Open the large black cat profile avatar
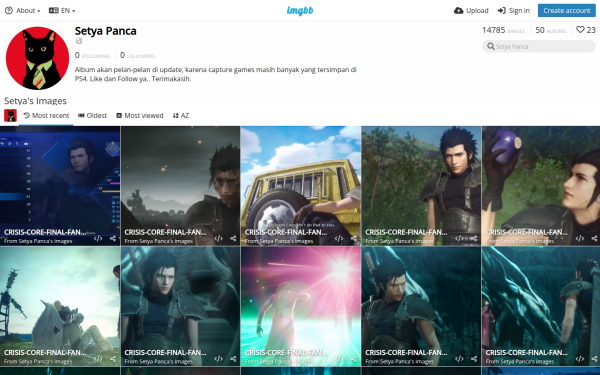Viewport: 600px width, 375px height. coord(37,58)
